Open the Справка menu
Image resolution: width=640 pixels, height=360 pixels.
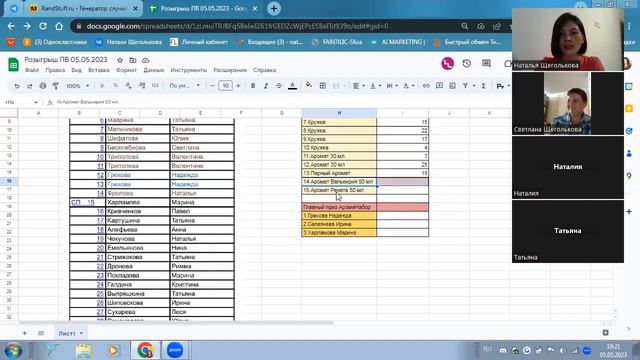(264, 70)
